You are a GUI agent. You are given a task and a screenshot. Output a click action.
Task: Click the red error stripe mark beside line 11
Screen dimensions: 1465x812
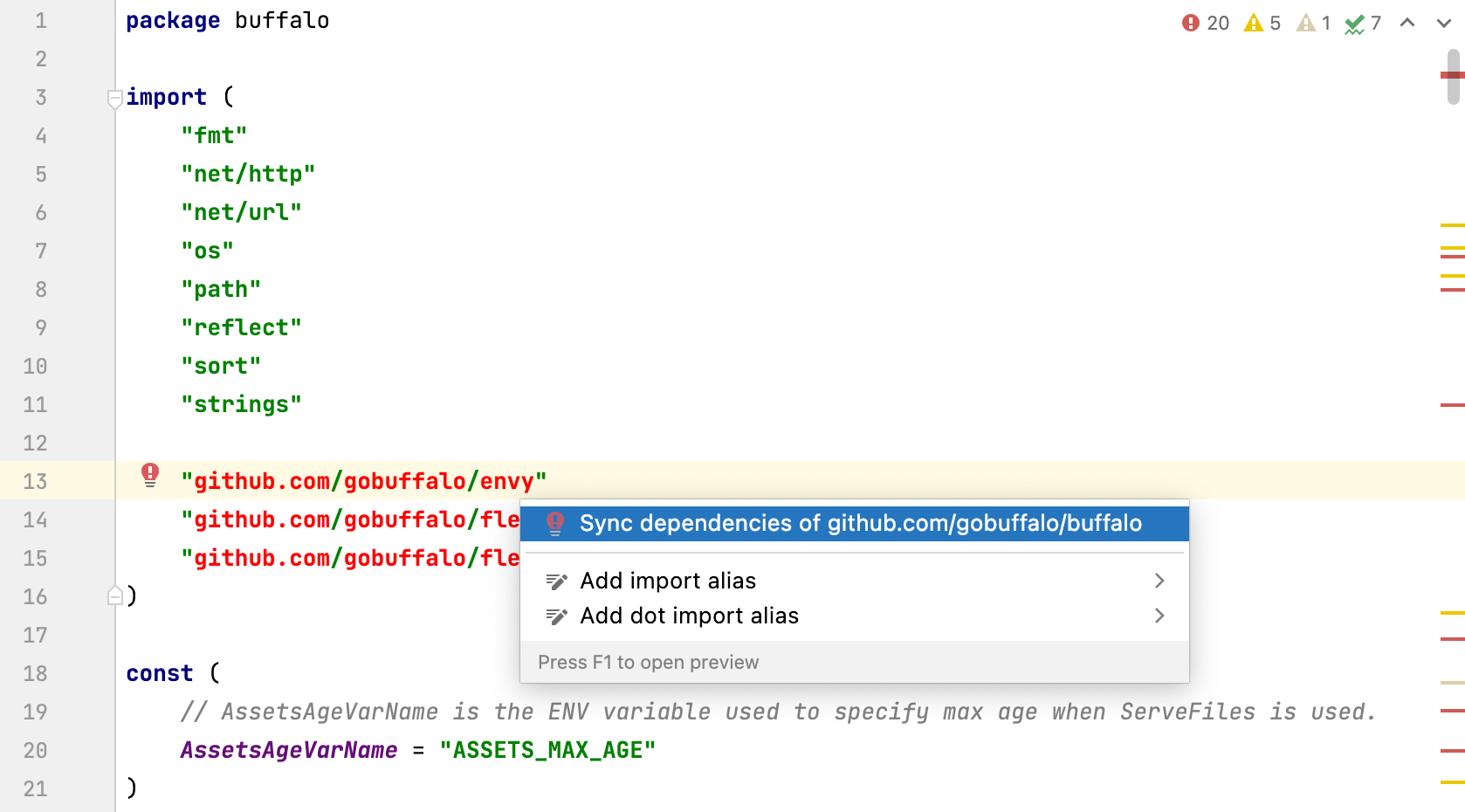[1452, 405]
